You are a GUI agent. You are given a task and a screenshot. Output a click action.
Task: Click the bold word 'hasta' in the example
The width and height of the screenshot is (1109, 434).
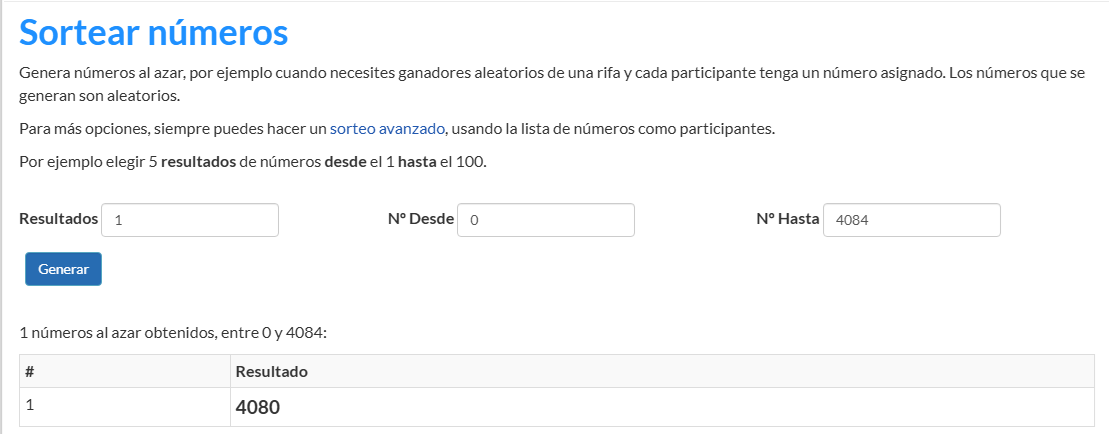pyautogui.click(x=417, y=161)
